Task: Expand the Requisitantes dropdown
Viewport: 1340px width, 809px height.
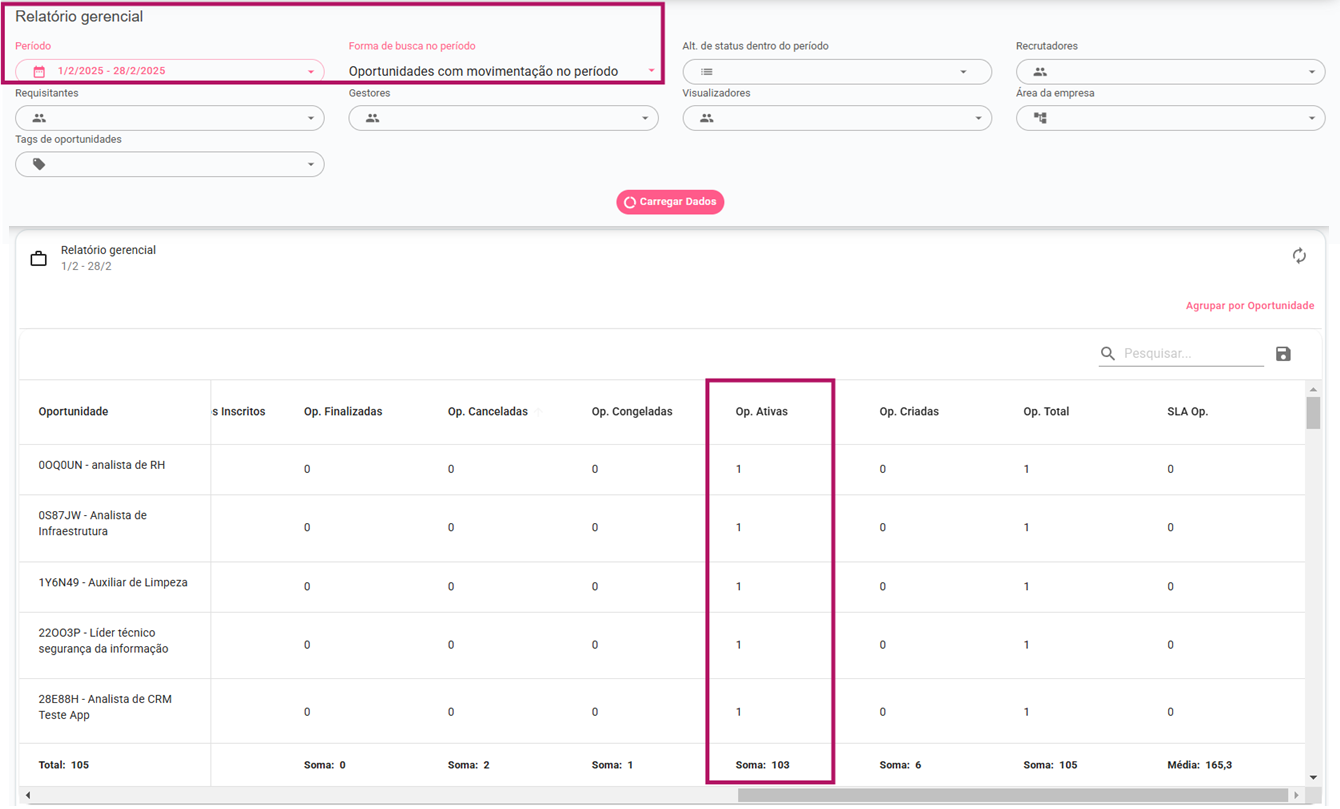Action: pos(169,118)
